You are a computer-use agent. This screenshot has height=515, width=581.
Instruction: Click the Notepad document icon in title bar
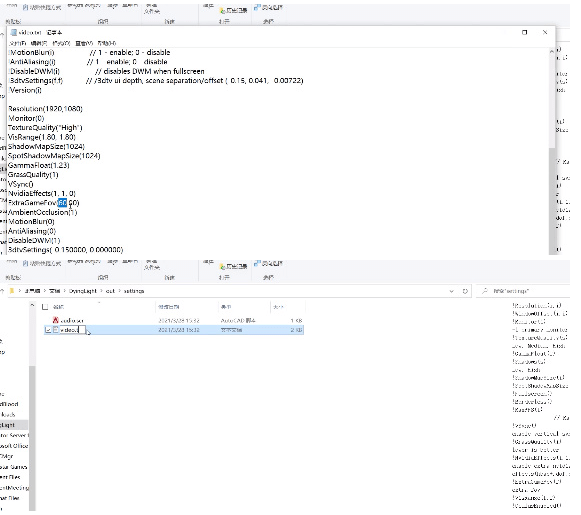14,33
